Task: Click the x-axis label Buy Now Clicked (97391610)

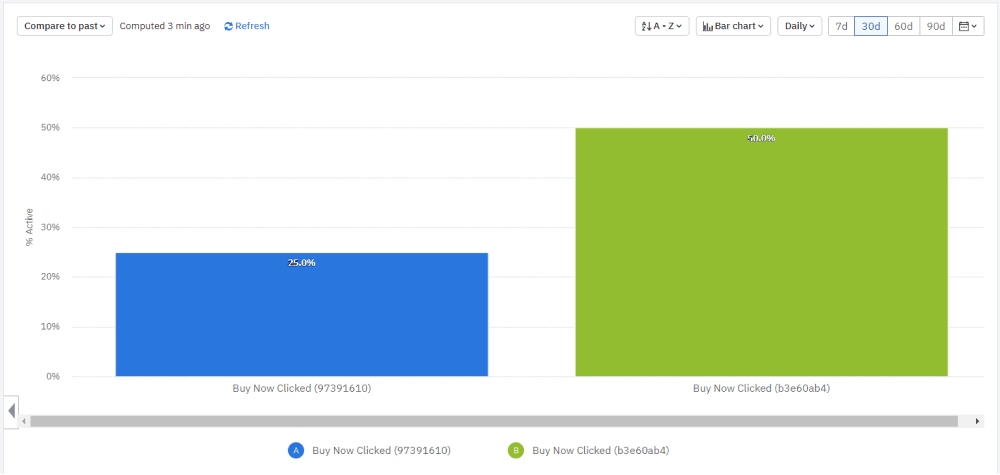Action: (302, 388)
